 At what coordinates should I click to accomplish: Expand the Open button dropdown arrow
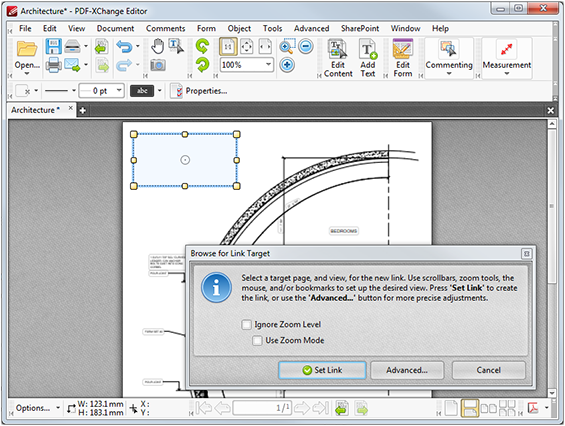(27, 74)
